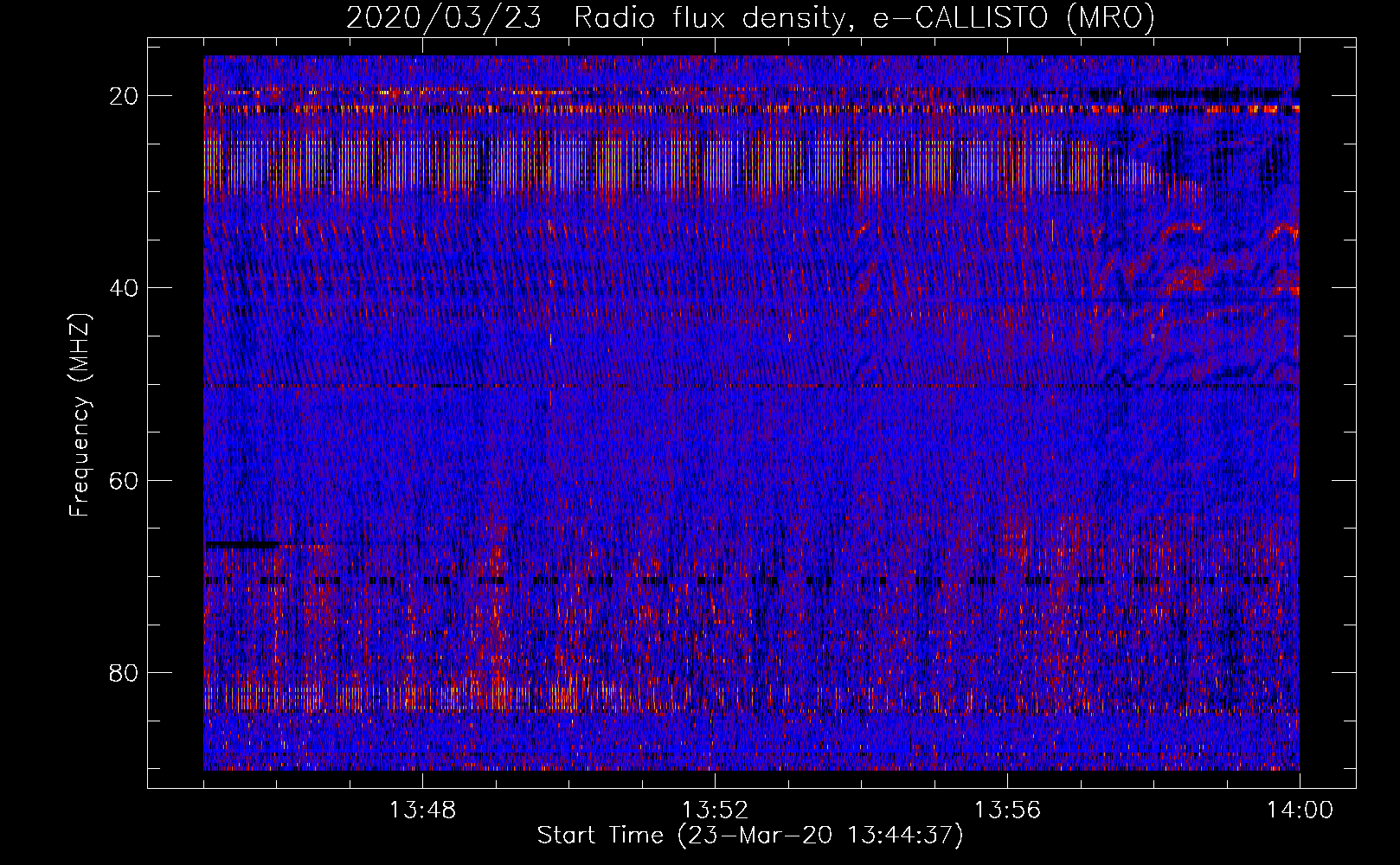Click the Start Time axis caption
The width and height of the screenshot is (1400, 865).
tap(750, 836)
